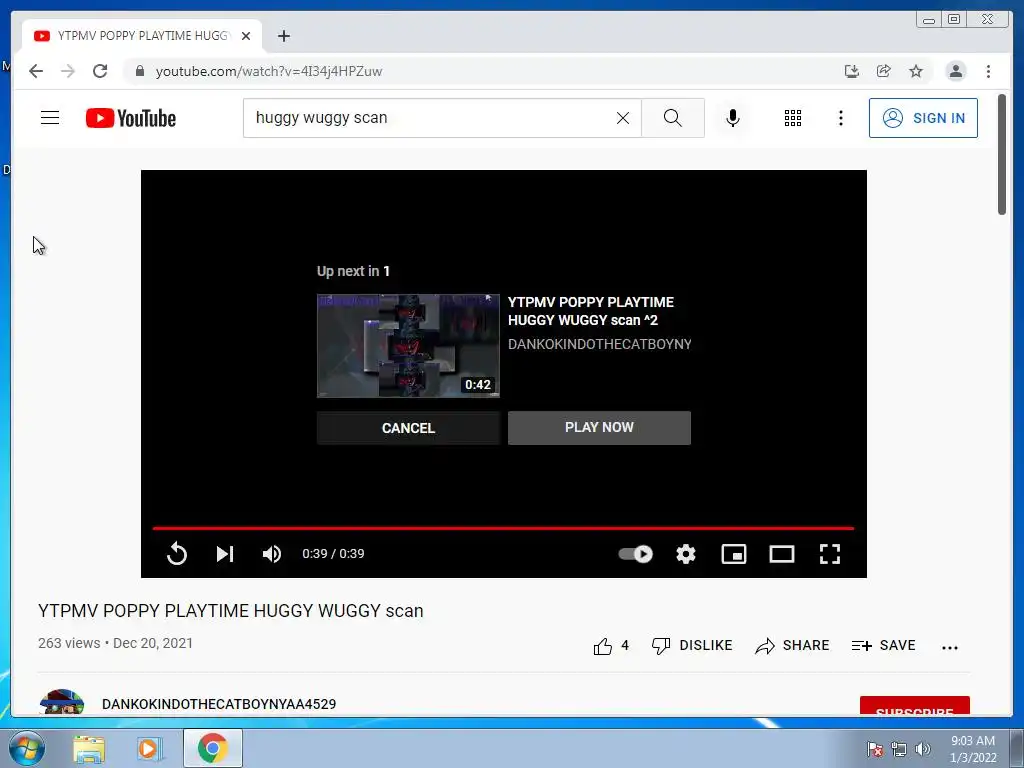Skip to the next video
The image size is (1024, 768).
[x=225, y=554]
